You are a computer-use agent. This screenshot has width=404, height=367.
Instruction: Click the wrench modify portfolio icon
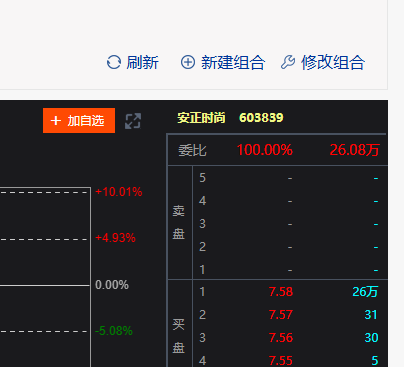click(288, 62)
